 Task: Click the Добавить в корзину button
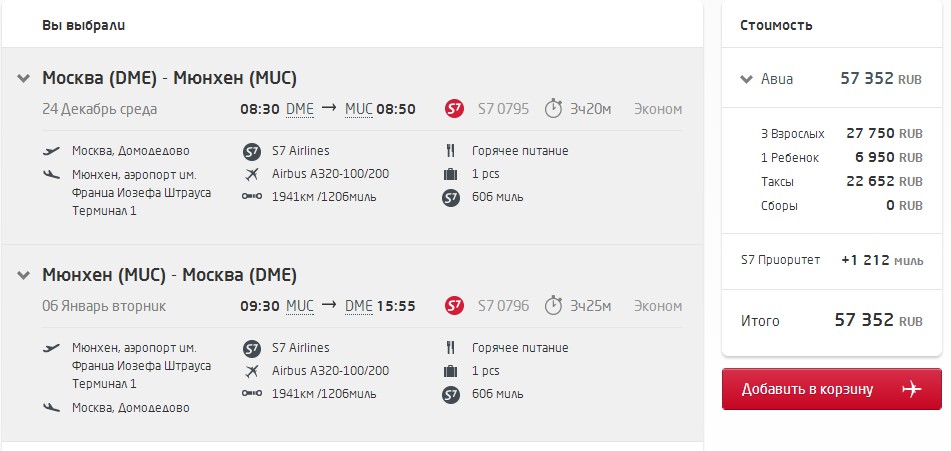[832, 389]
